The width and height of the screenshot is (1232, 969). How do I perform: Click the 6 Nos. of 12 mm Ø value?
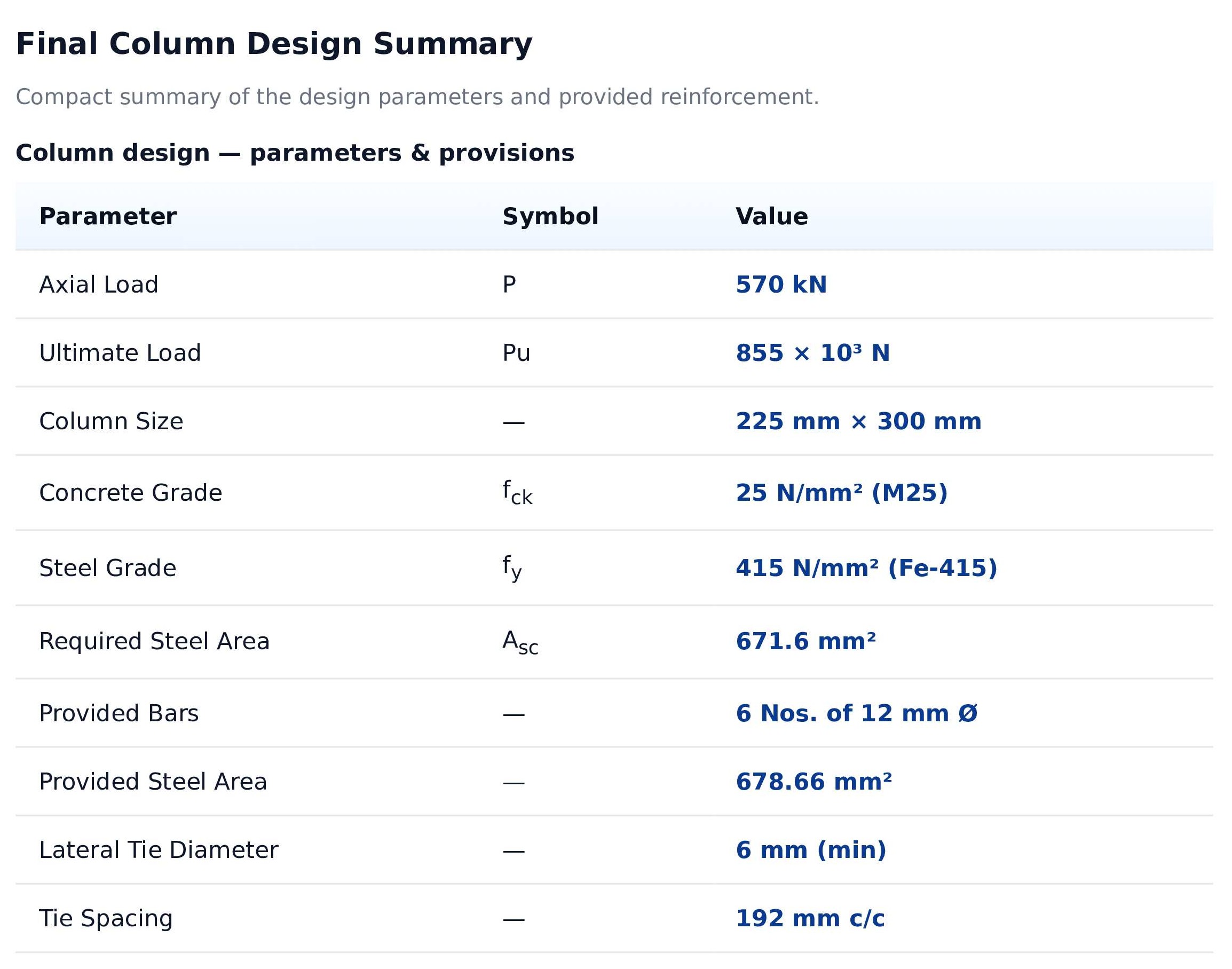[857, 714]
